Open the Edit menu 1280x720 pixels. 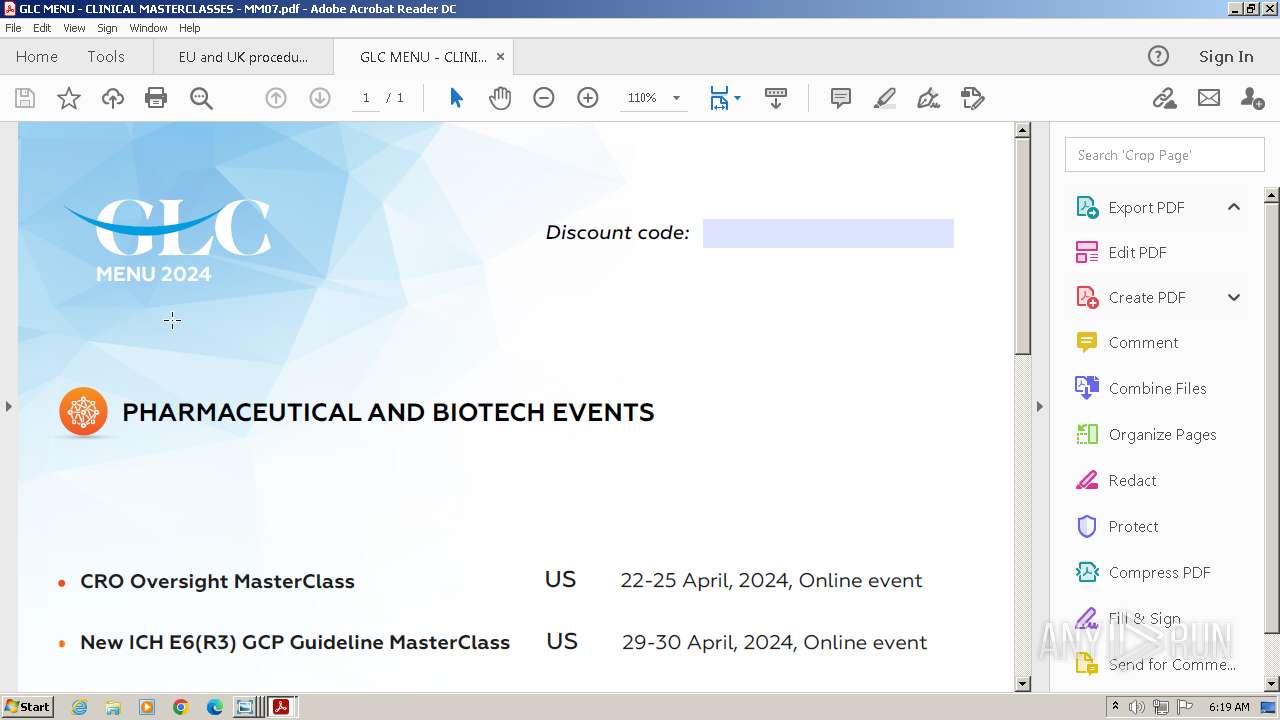pyautogui.click(x=42, y=28)
